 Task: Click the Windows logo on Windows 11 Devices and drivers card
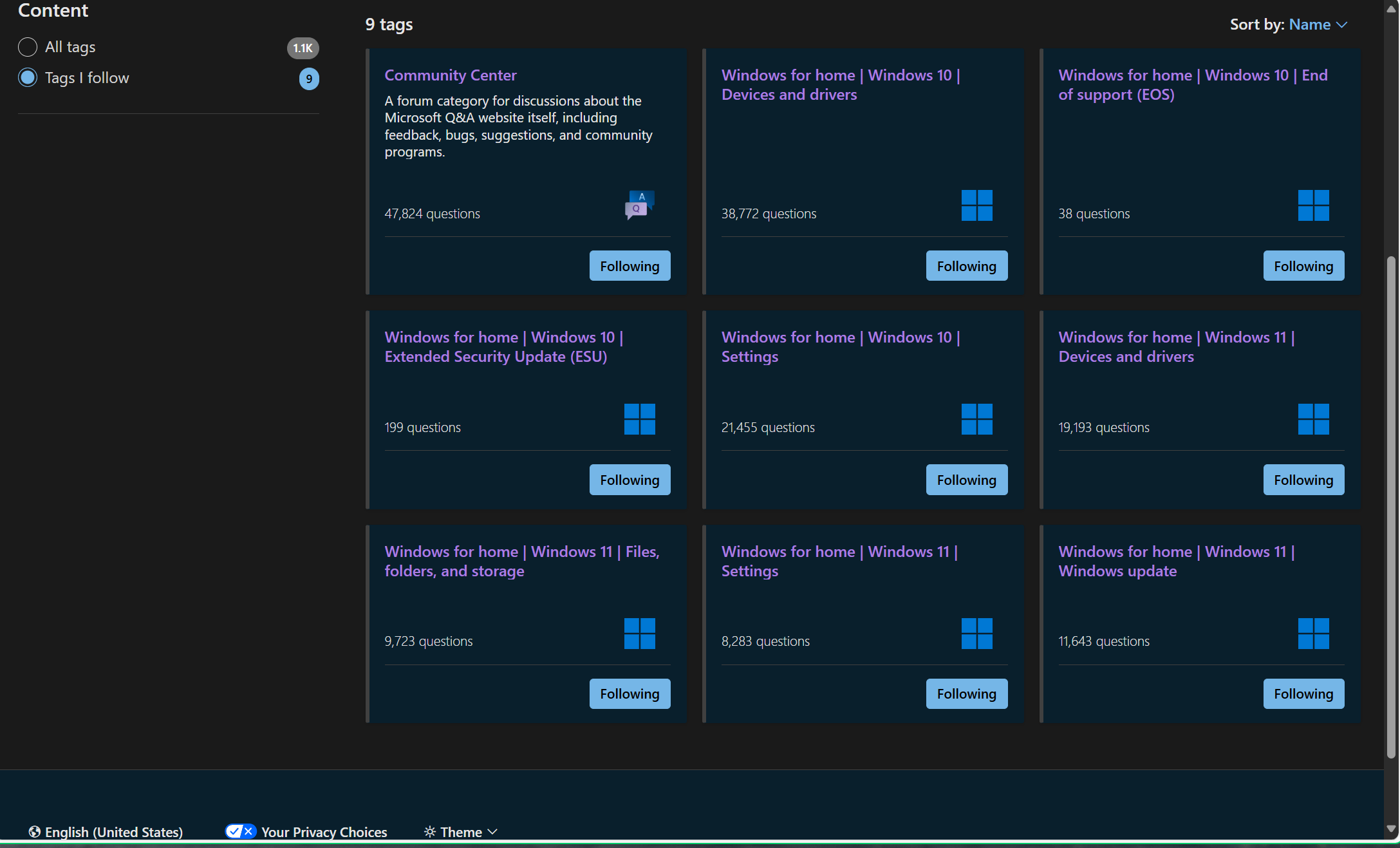[x=1313, y=419]
